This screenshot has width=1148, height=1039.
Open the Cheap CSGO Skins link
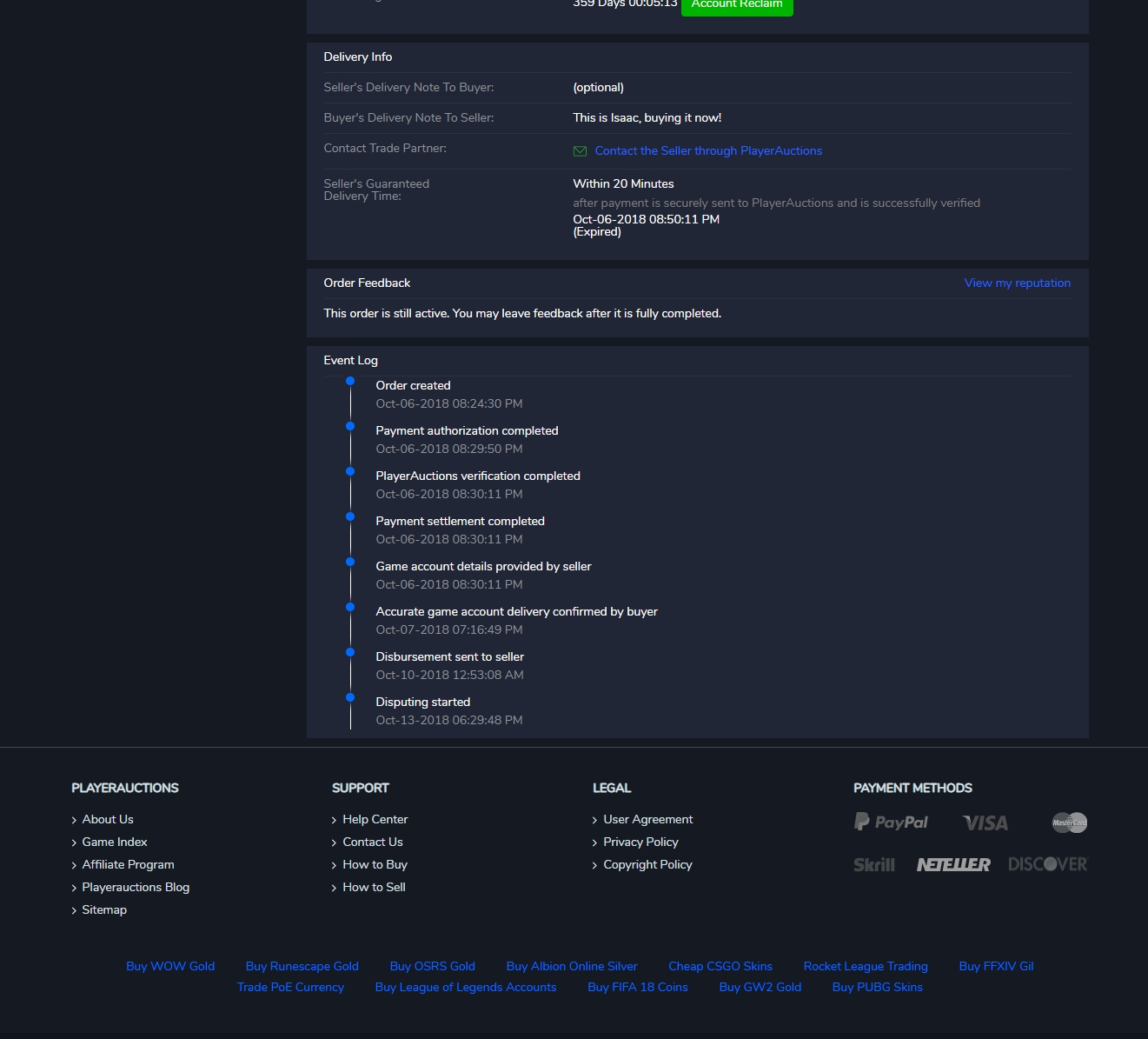(x=720, y=966)
